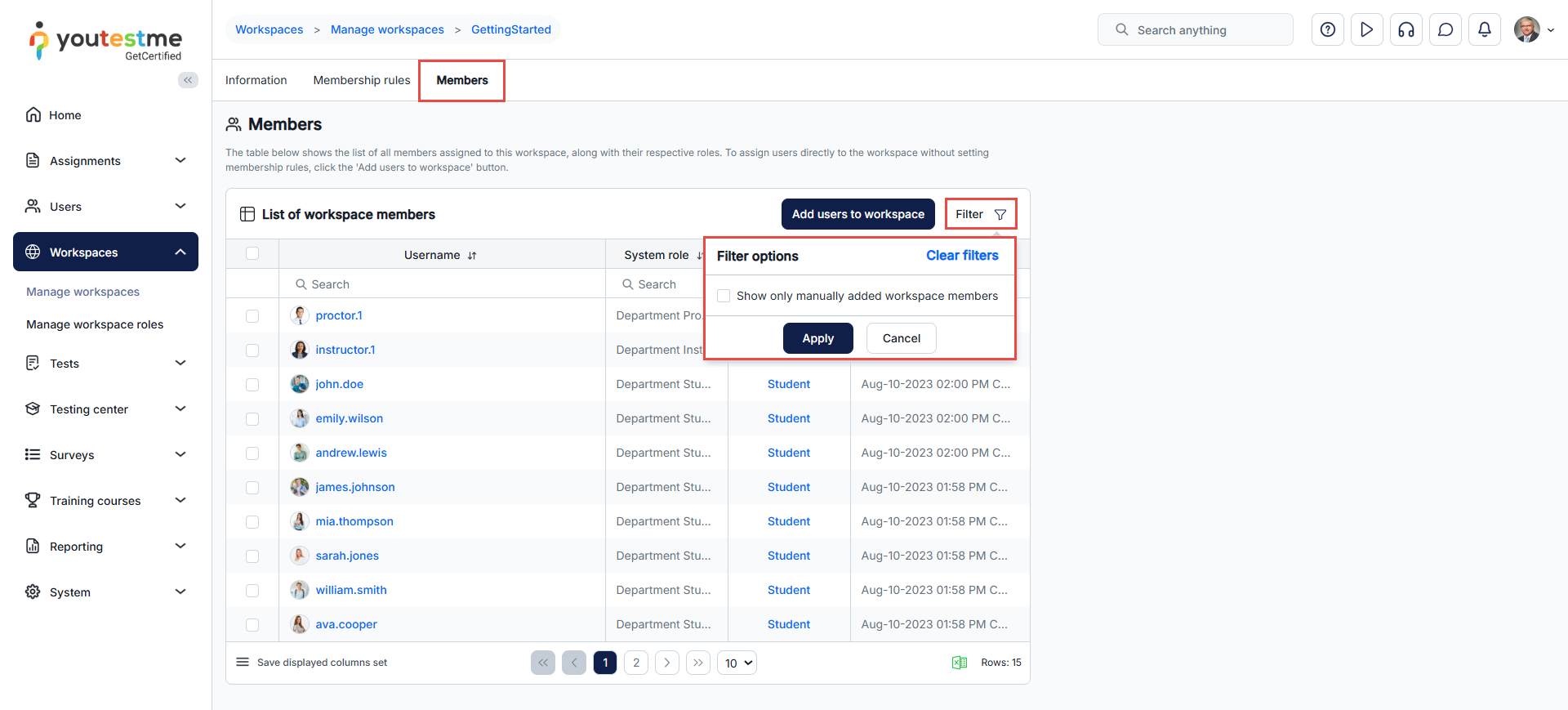Click the headset support icon
Viewport: 1568px width, 710px height.
[1405, 30]
